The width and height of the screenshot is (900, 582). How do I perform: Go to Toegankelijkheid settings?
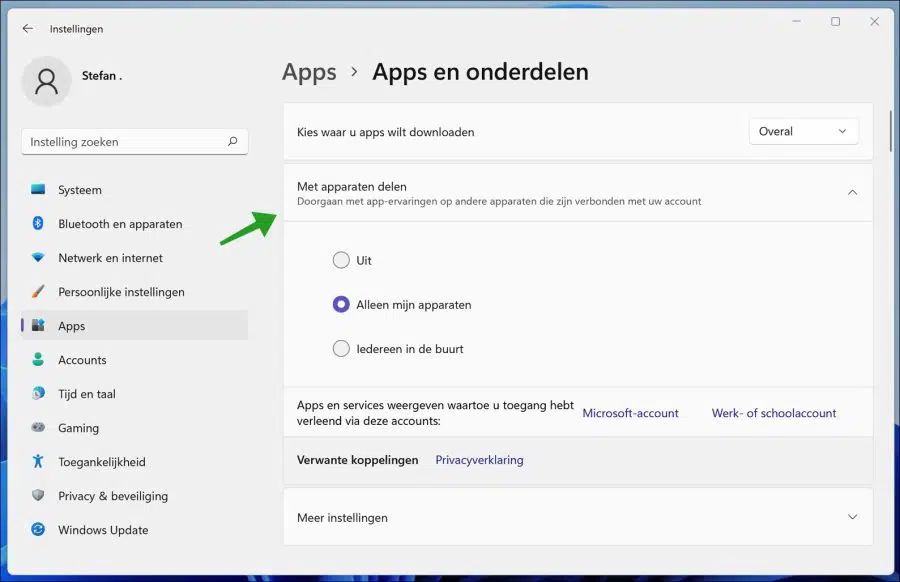tap(134, 461)
